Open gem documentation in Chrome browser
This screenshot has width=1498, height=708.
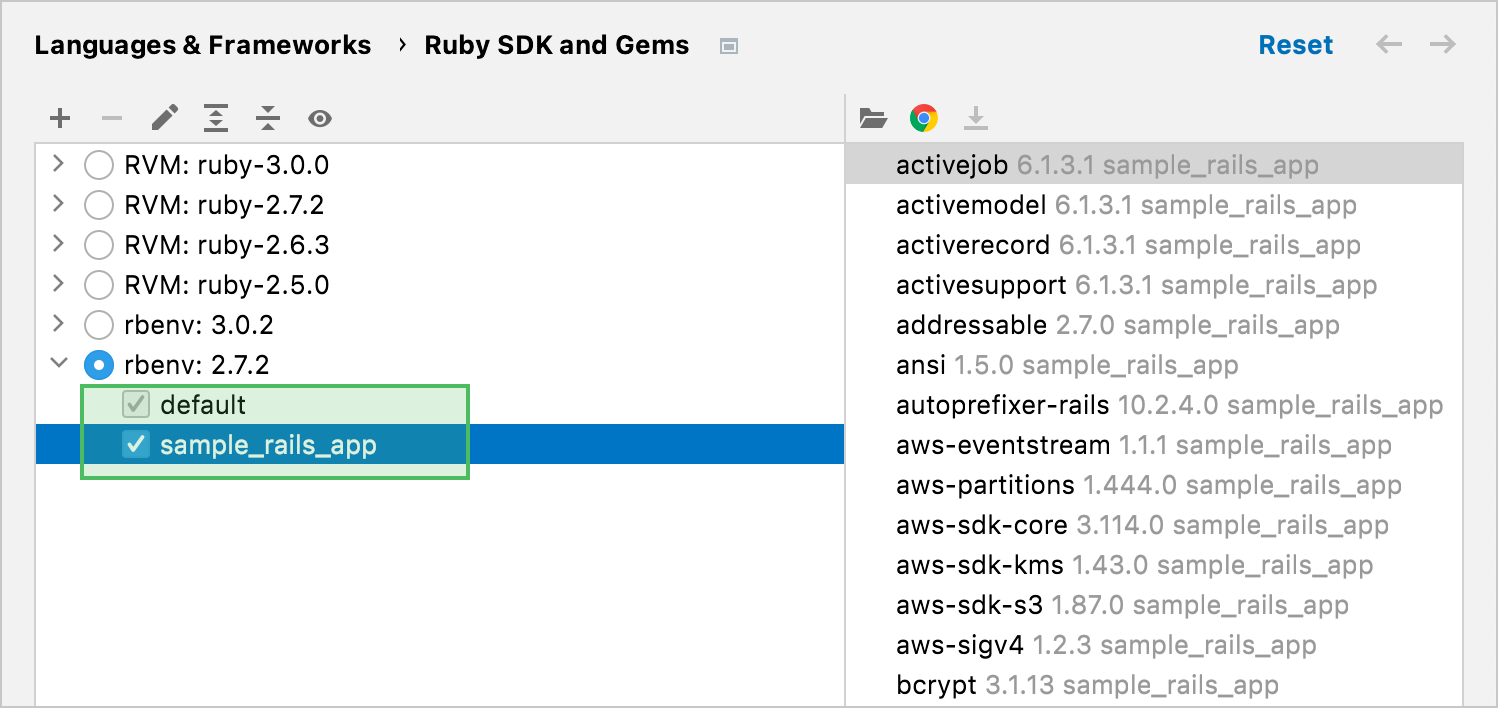click(924, 117)
